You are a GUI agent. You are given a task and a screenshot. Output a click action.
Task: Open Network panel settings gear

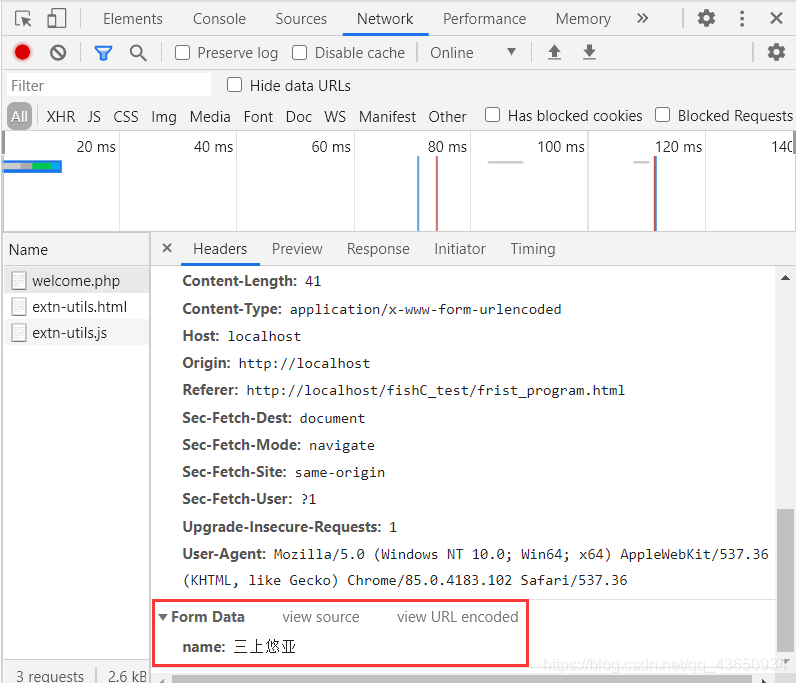point(776,52)
